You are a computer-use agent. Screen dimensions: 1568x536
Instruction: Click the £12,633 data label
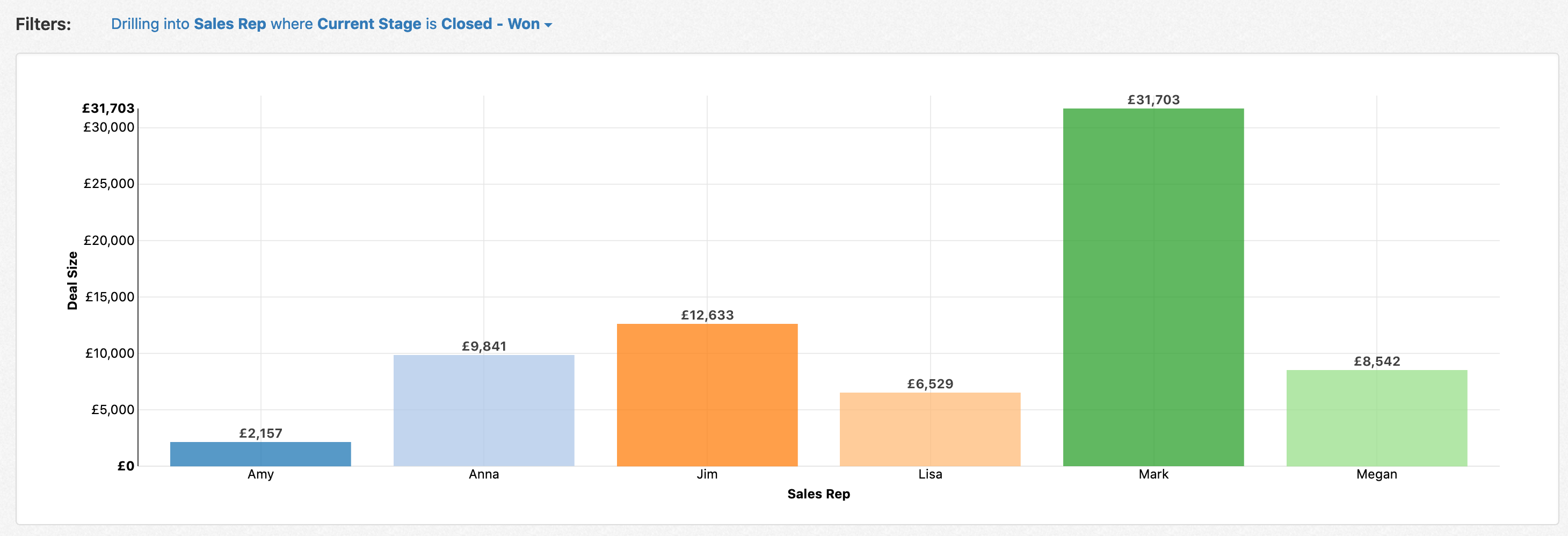click(x=707, y=315)
